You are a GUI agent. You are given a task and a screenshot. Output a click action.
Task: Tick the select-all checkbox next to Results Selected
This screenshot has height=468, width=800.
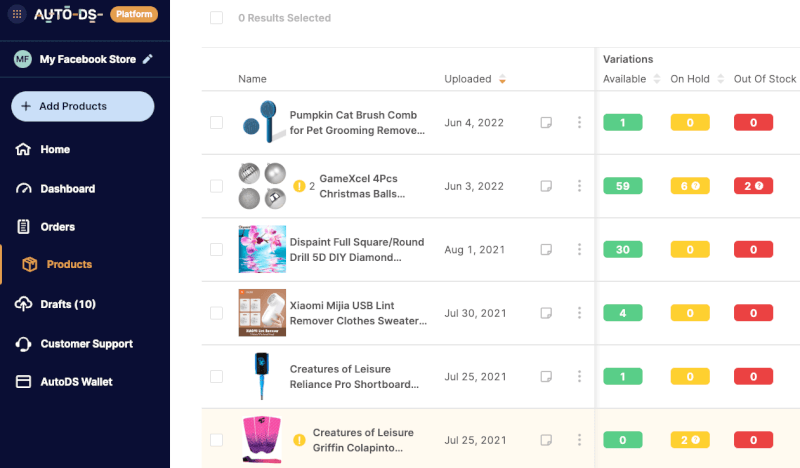pos(216,18)
